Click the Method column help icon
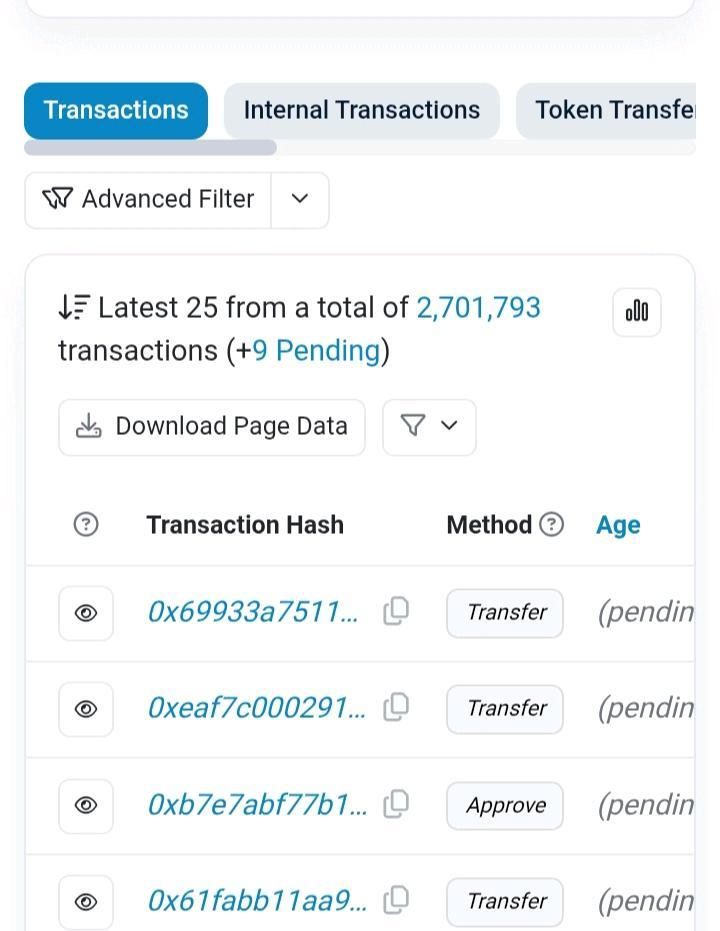Image resolution: width=720 pixels, height=931 pixels. 552,524
